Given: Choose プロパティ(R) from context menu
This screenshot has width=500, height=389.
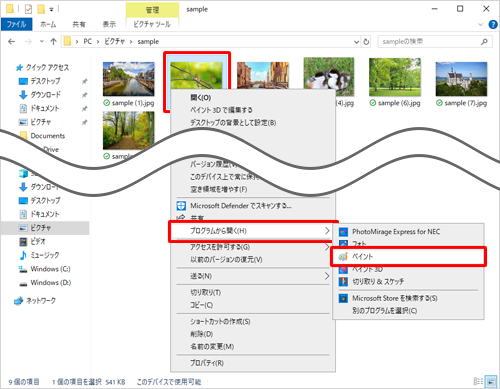Looking at the screenshot, I should pyautogui.click(x=253, y=363).
